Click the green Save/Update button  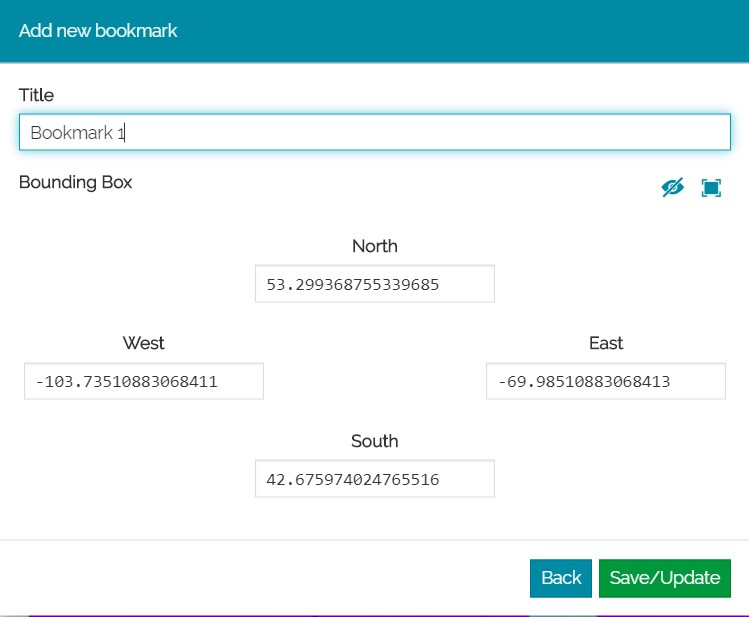(x=664, y=578)
